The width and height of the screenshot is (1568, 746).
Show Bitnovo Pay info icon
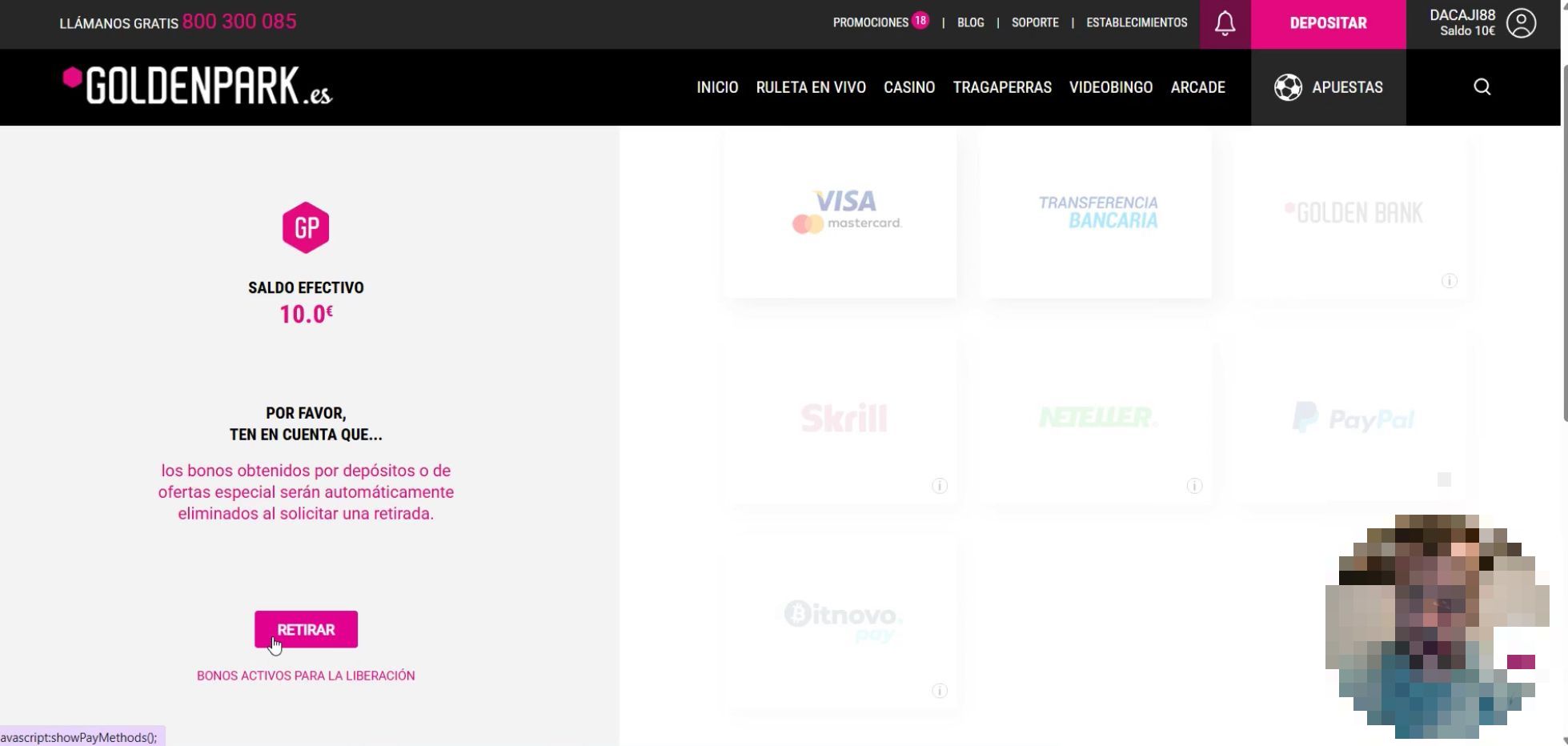coord(940,691)
